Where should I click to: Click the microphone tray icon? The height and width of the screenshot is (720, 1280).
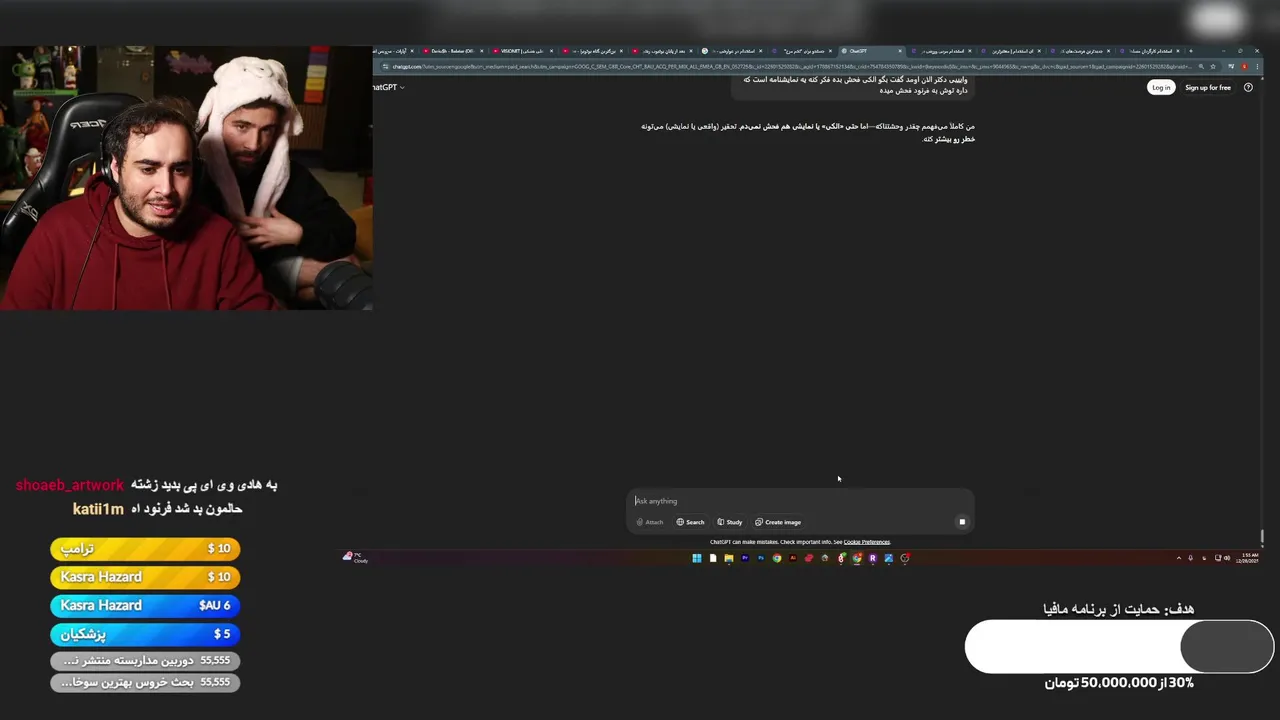coord(1190,558)
